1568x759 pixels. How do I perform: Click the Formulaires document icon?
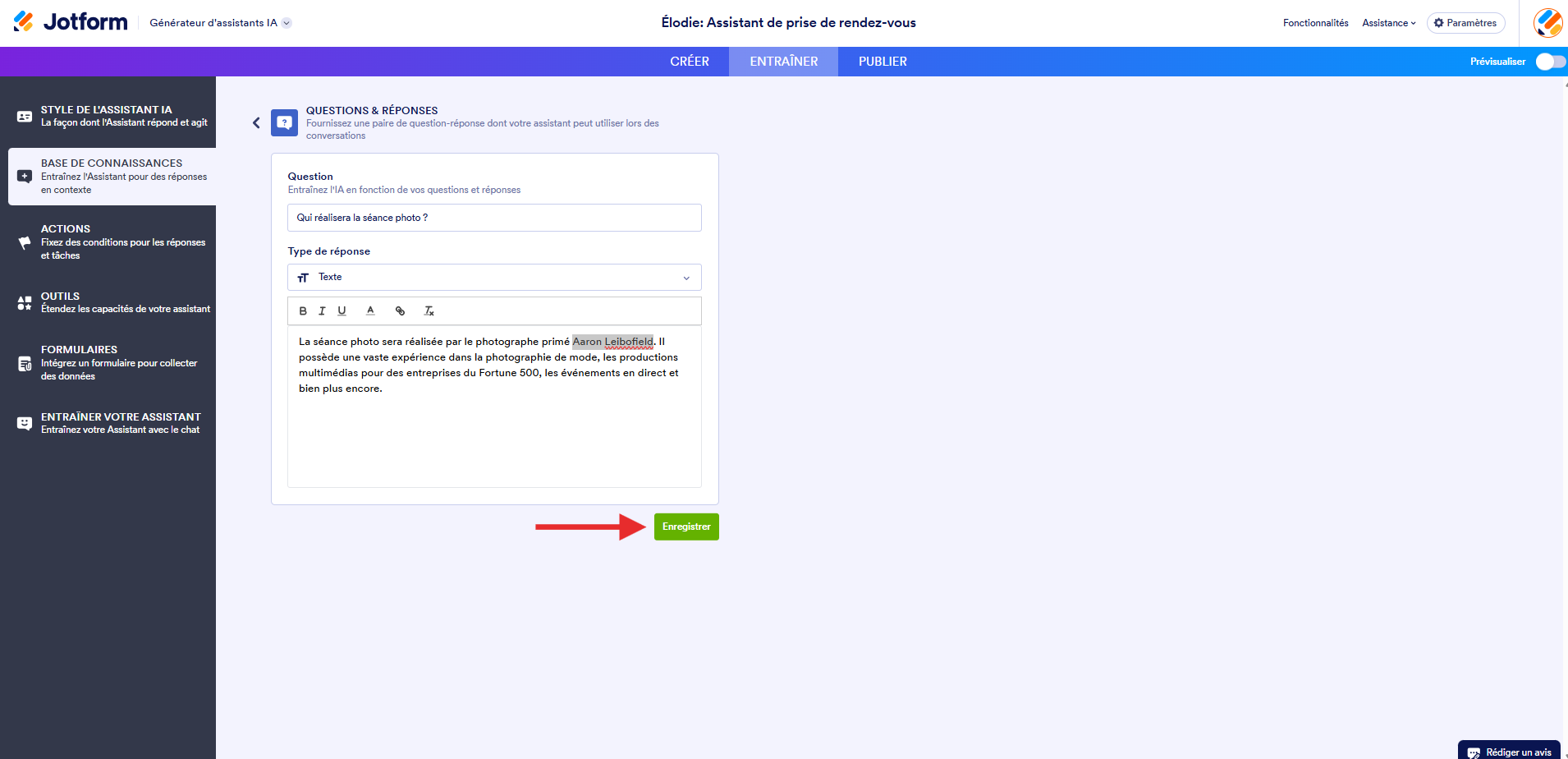(25, 363)
